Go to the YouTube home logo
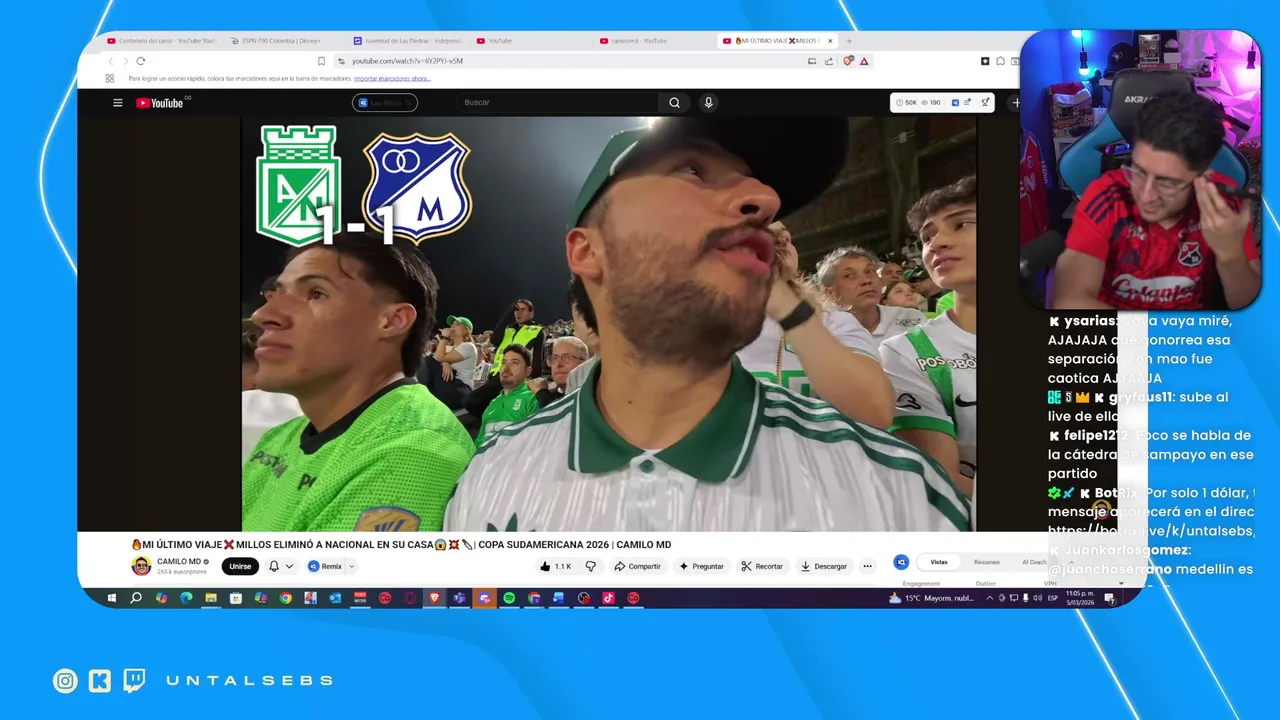This screenshot has width=1280, height=720. (159, 103)
